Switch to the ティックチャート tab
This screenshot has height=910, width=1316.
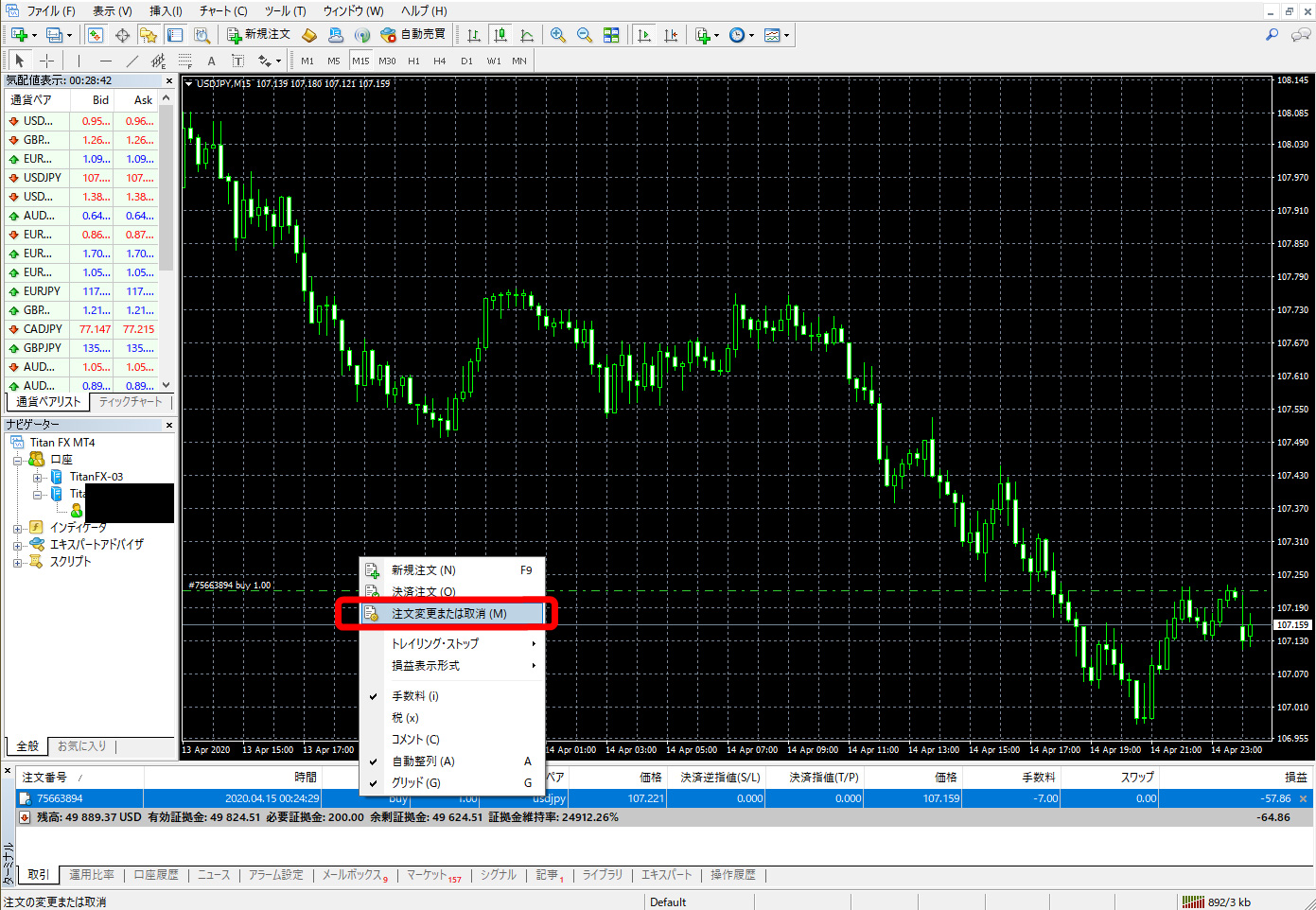click(x=132, y=402)
